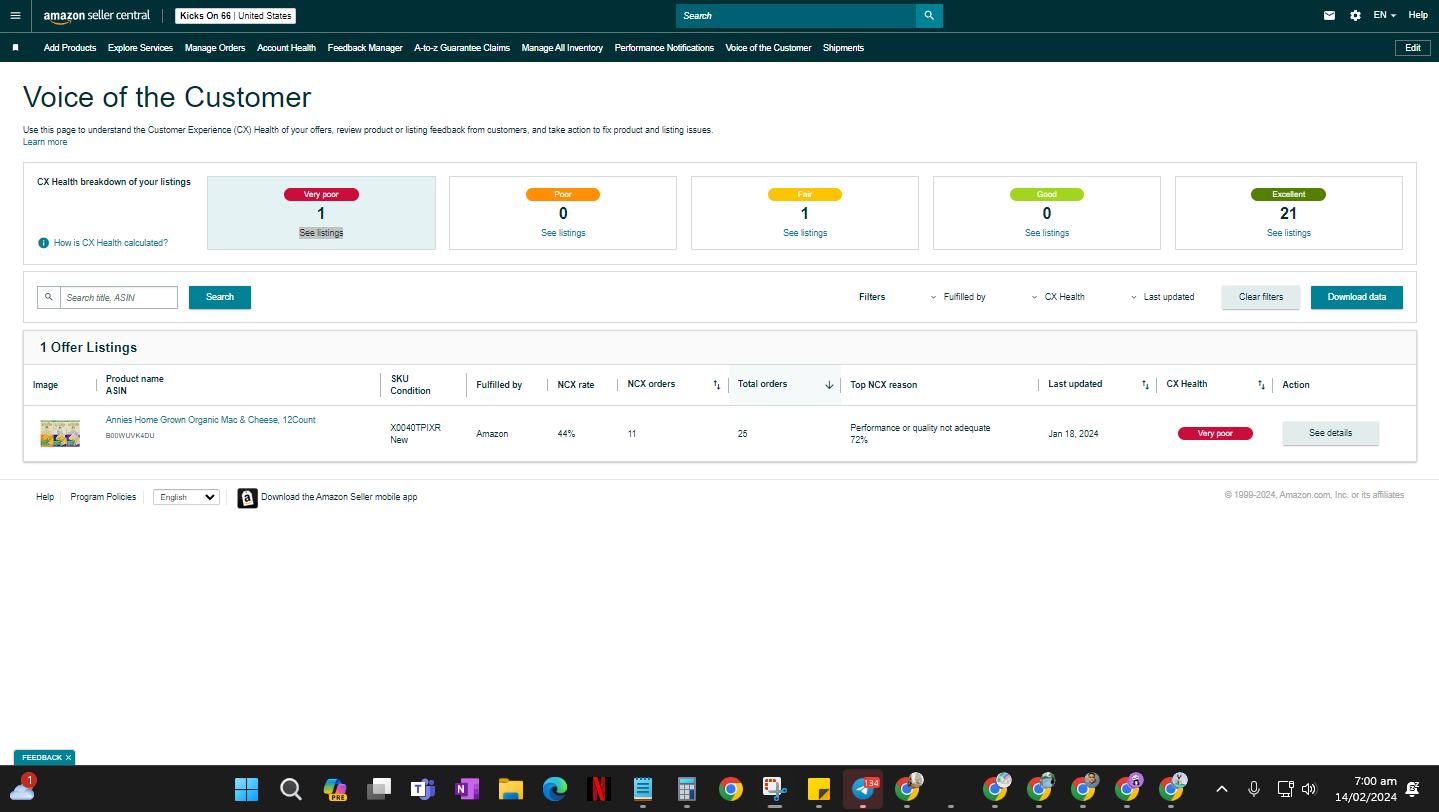Show hidden system tray icons
Screen dimensions: 1439x812
coord(1221,790)
